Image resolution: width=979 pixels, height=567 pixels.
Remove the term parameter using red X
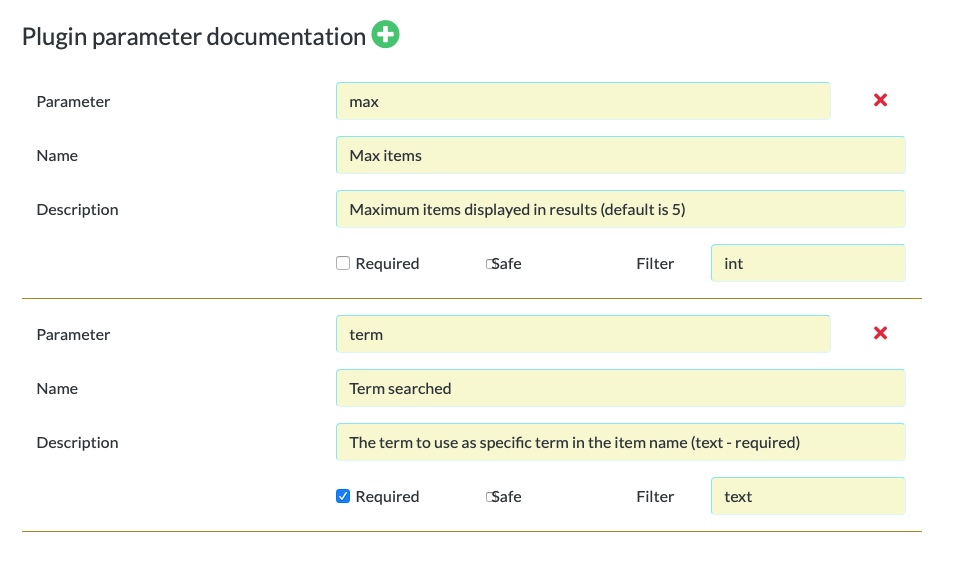(x=880, y=333)
